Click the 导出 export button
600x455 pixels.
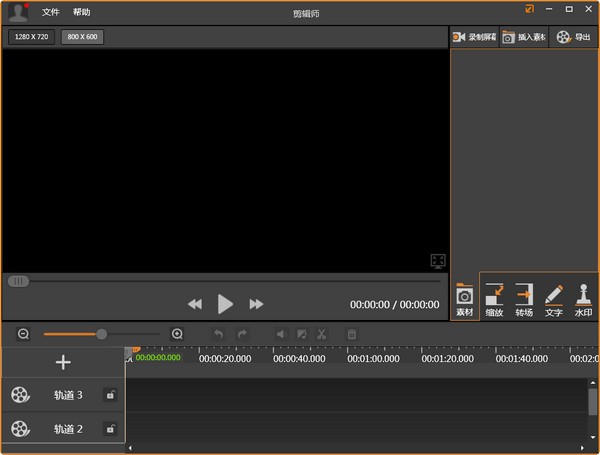pos(573,37)
